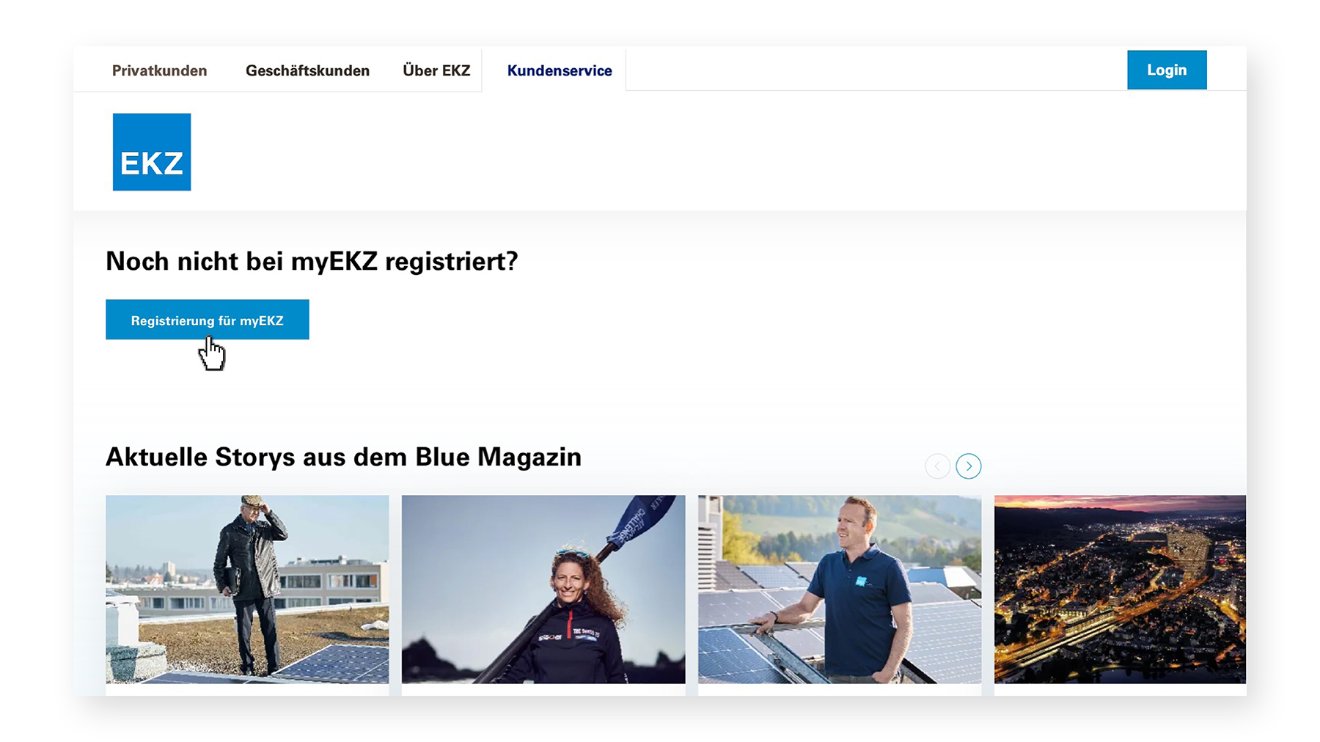
Task: Click Registrierung für myEKZ
Action: [x=207, y=319]
